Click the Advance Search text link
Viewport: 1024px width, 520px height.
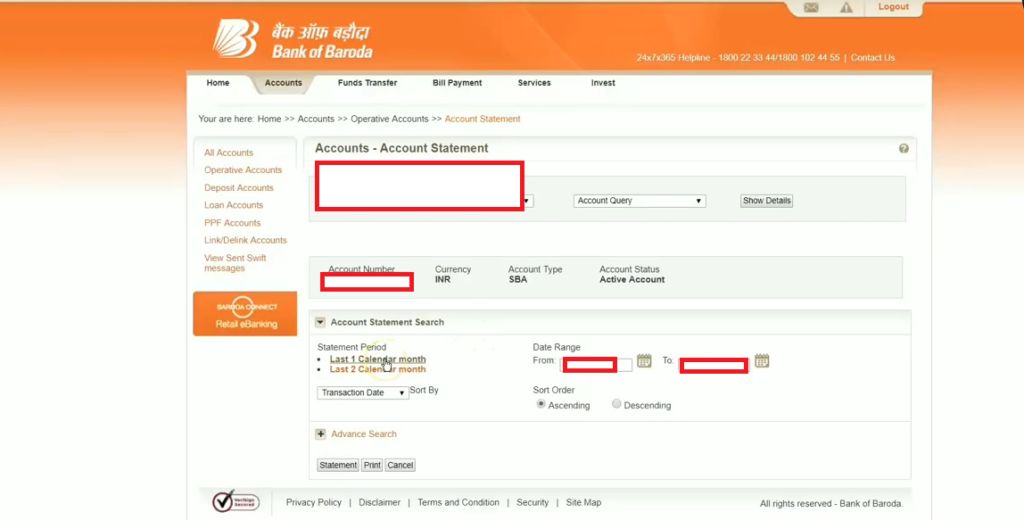coord(364,434)
